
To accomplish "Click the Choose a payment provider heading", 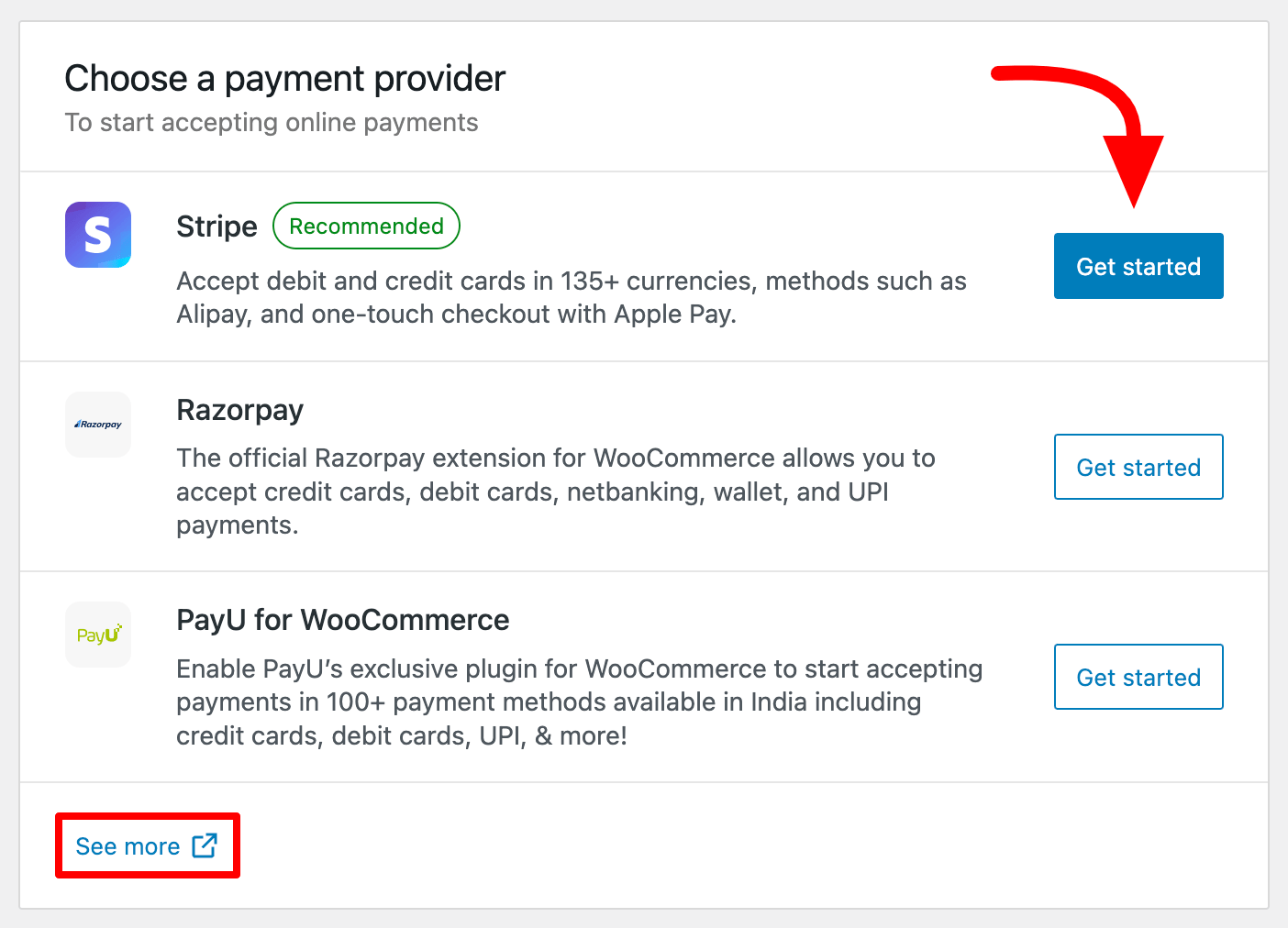I will pyautogui.click(x=284, y=78).
